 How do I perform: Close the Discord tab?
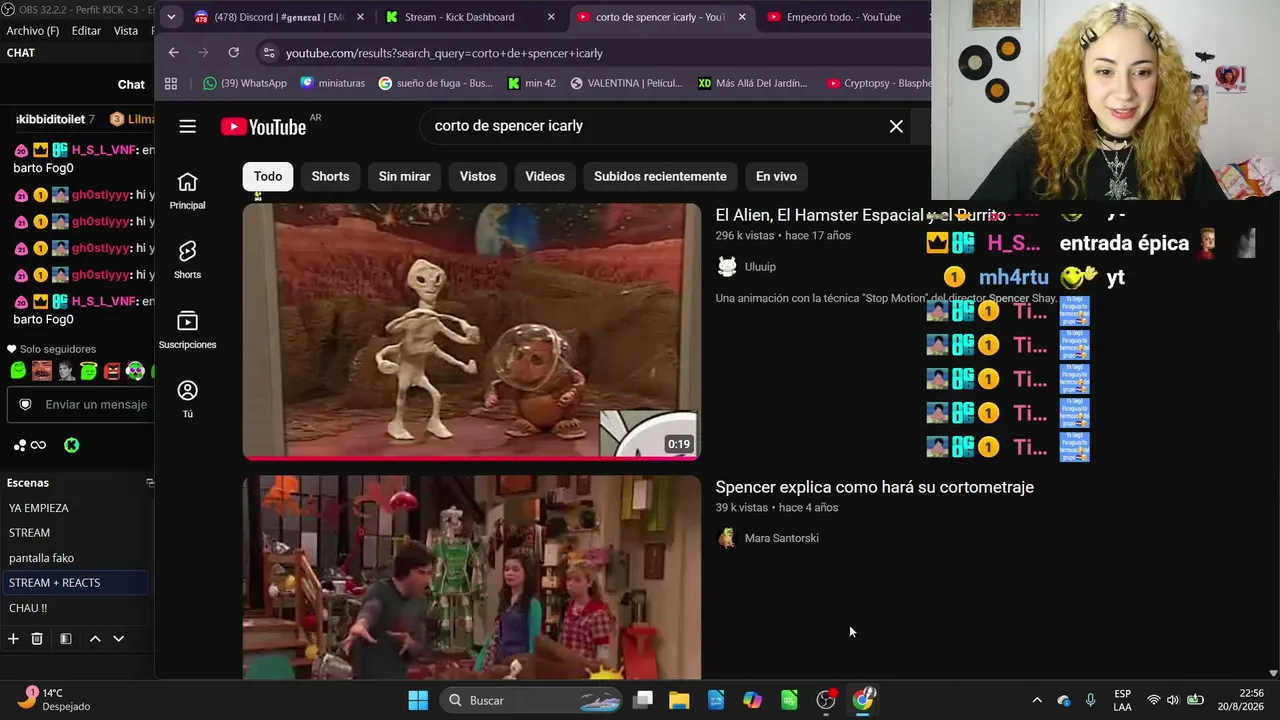tap(360, 17)
